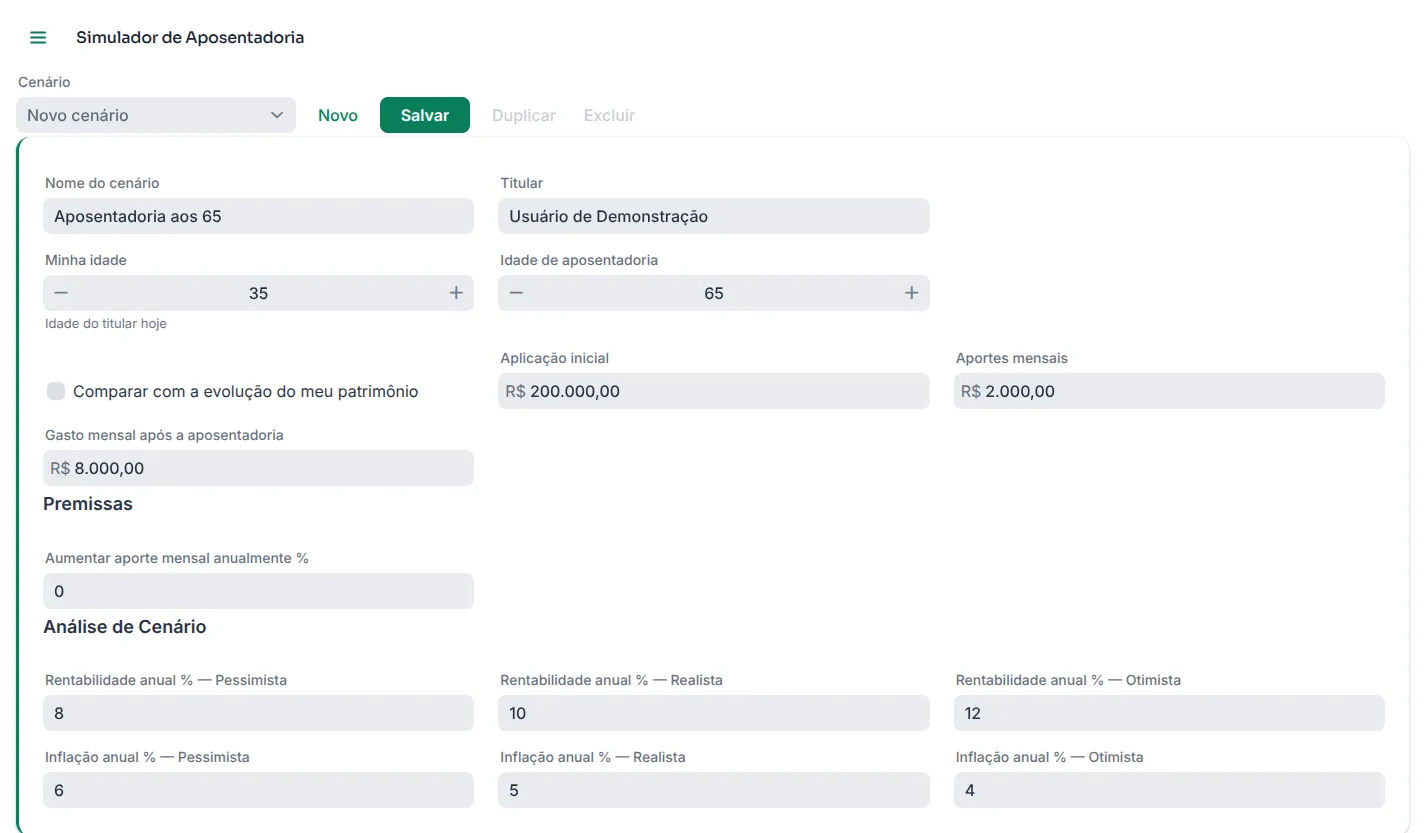
Task: Focus the Aportes mensais amount field
Action: (1169, 391)
